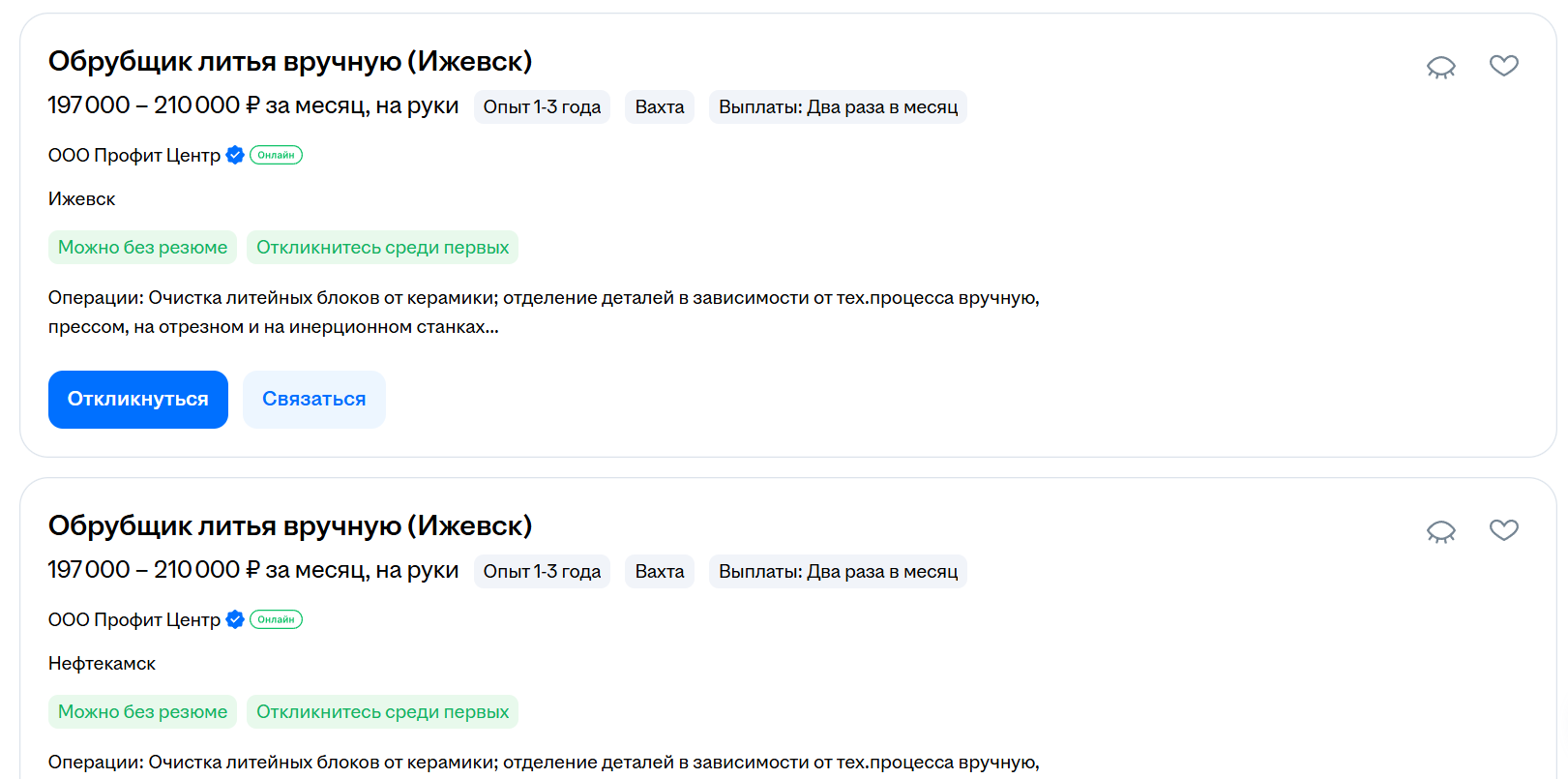Open first Обрубщик литья вручную vacancy title

coord(290,61)
